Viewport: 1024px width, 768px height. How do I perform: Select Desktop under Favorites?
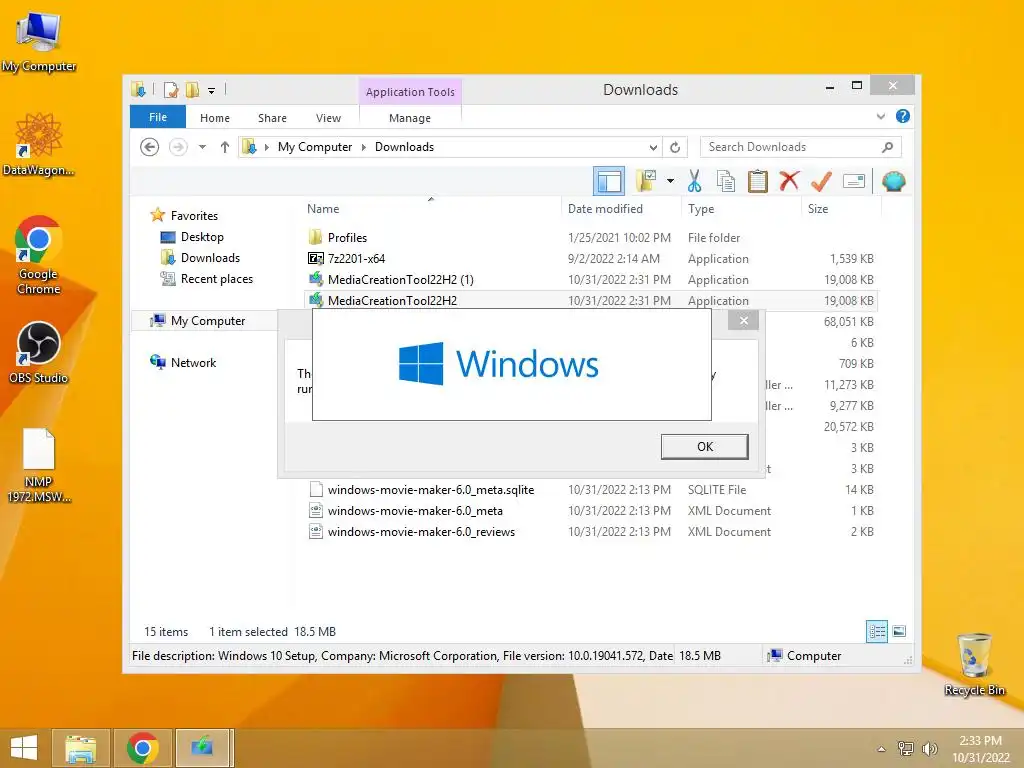202,236
